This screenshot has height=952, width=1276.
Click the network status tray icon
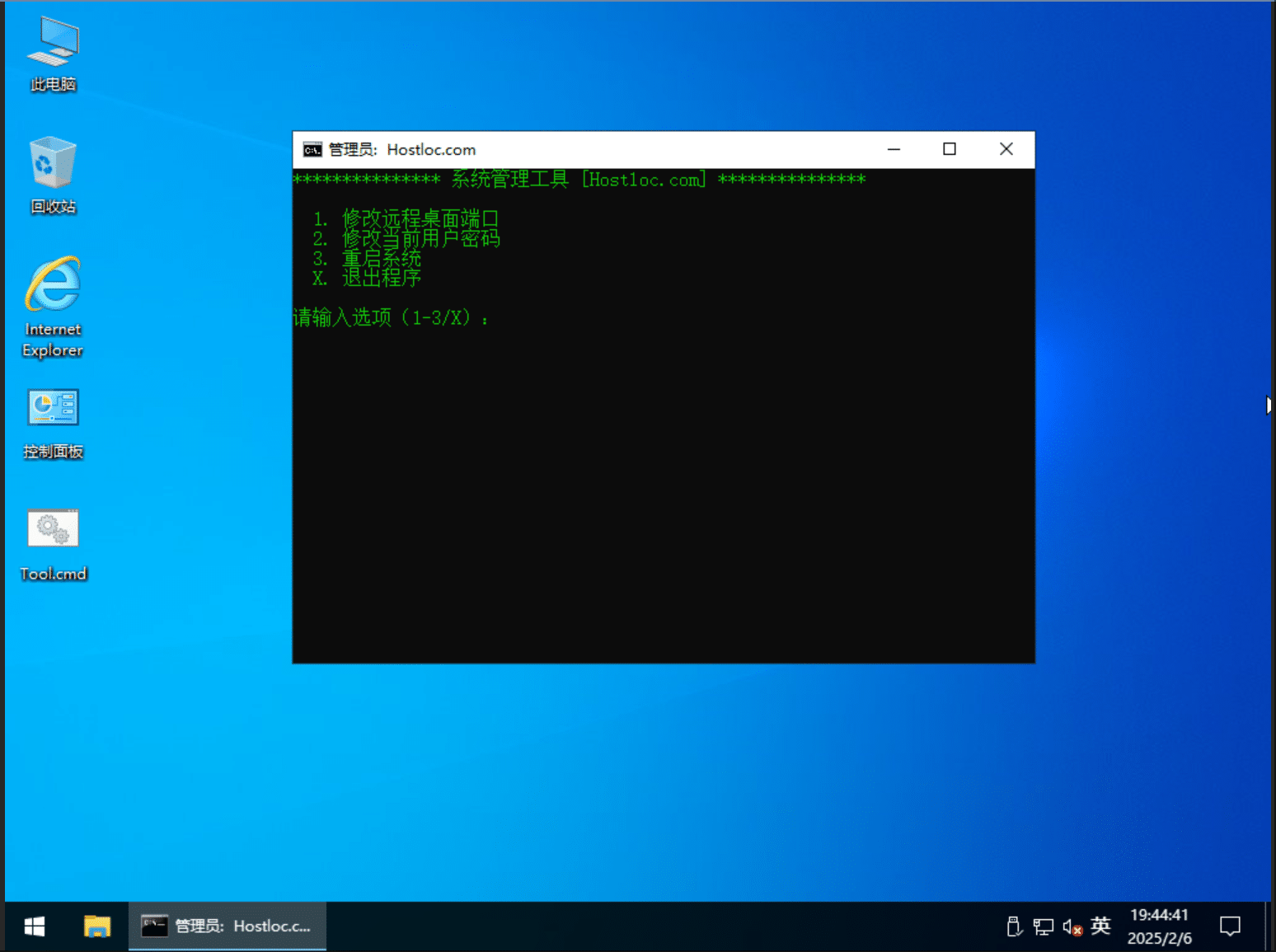pyautogui.click(x=1042, y=926)
